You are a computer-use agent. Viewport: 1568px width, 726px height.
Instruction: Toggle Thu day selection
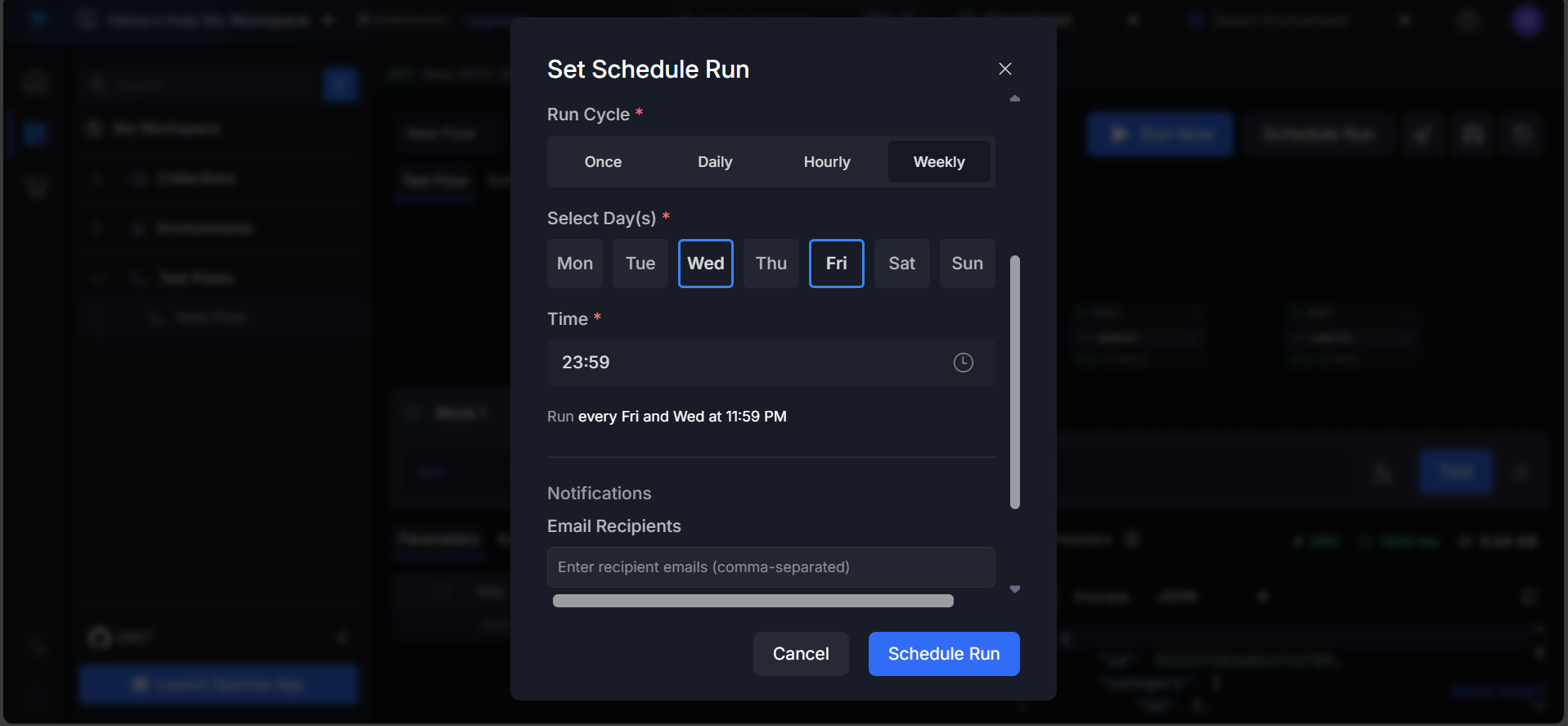(771, 264)
